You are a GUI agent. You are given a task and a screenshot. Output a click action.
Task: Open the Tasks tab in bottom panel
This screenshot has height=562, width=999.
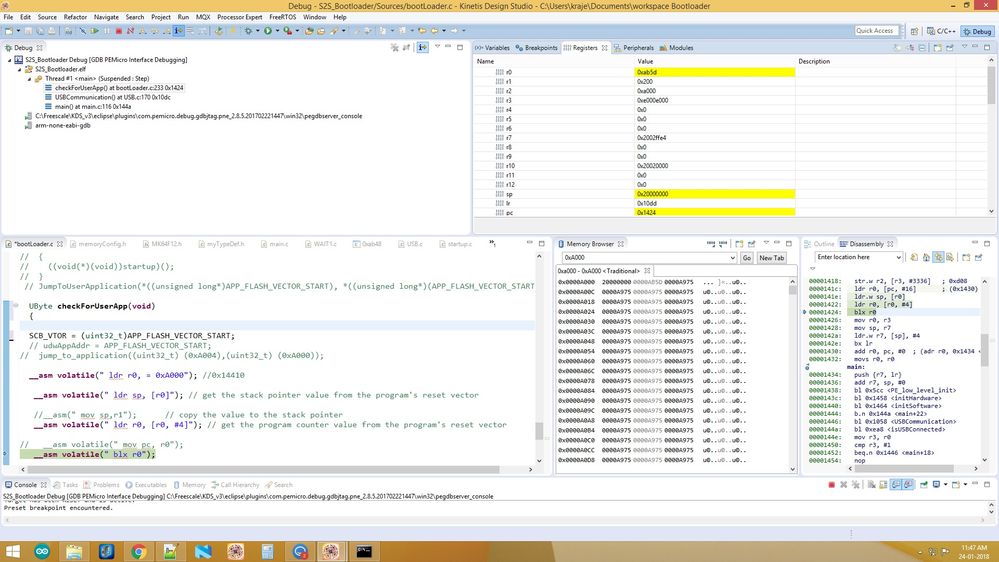coord(66,485)
